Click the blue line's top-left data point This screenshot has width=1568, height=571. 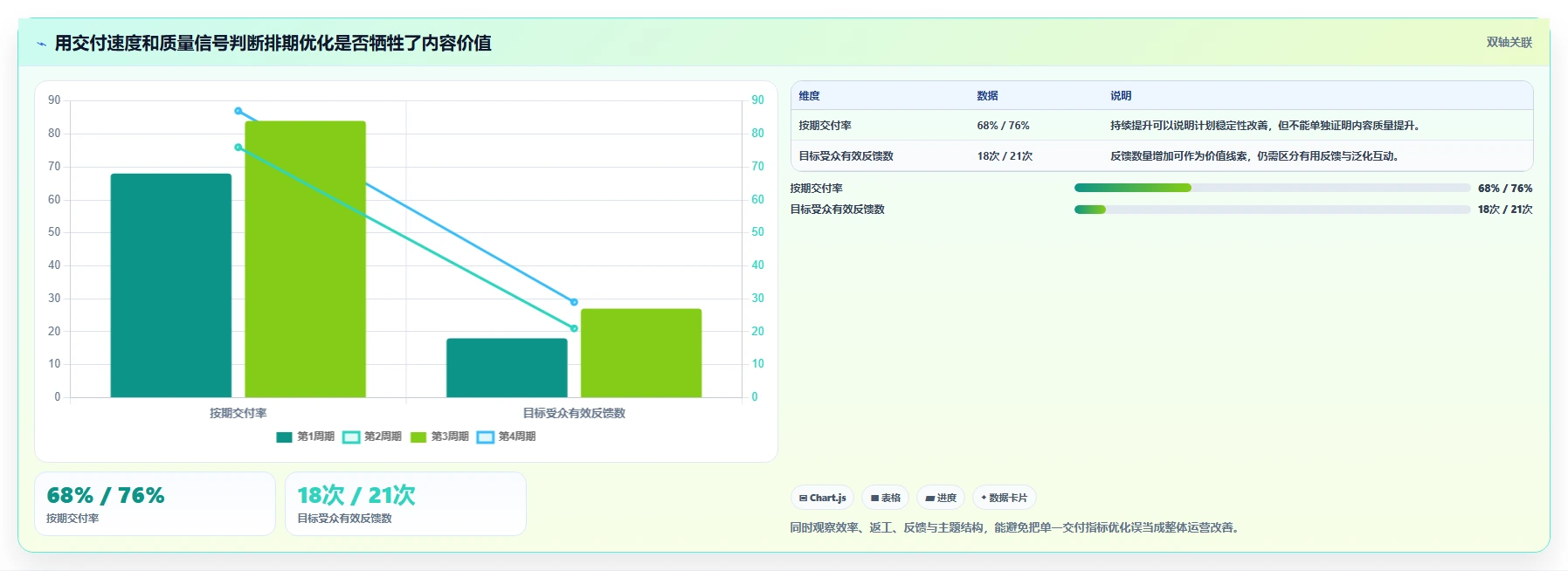(238, 111)
